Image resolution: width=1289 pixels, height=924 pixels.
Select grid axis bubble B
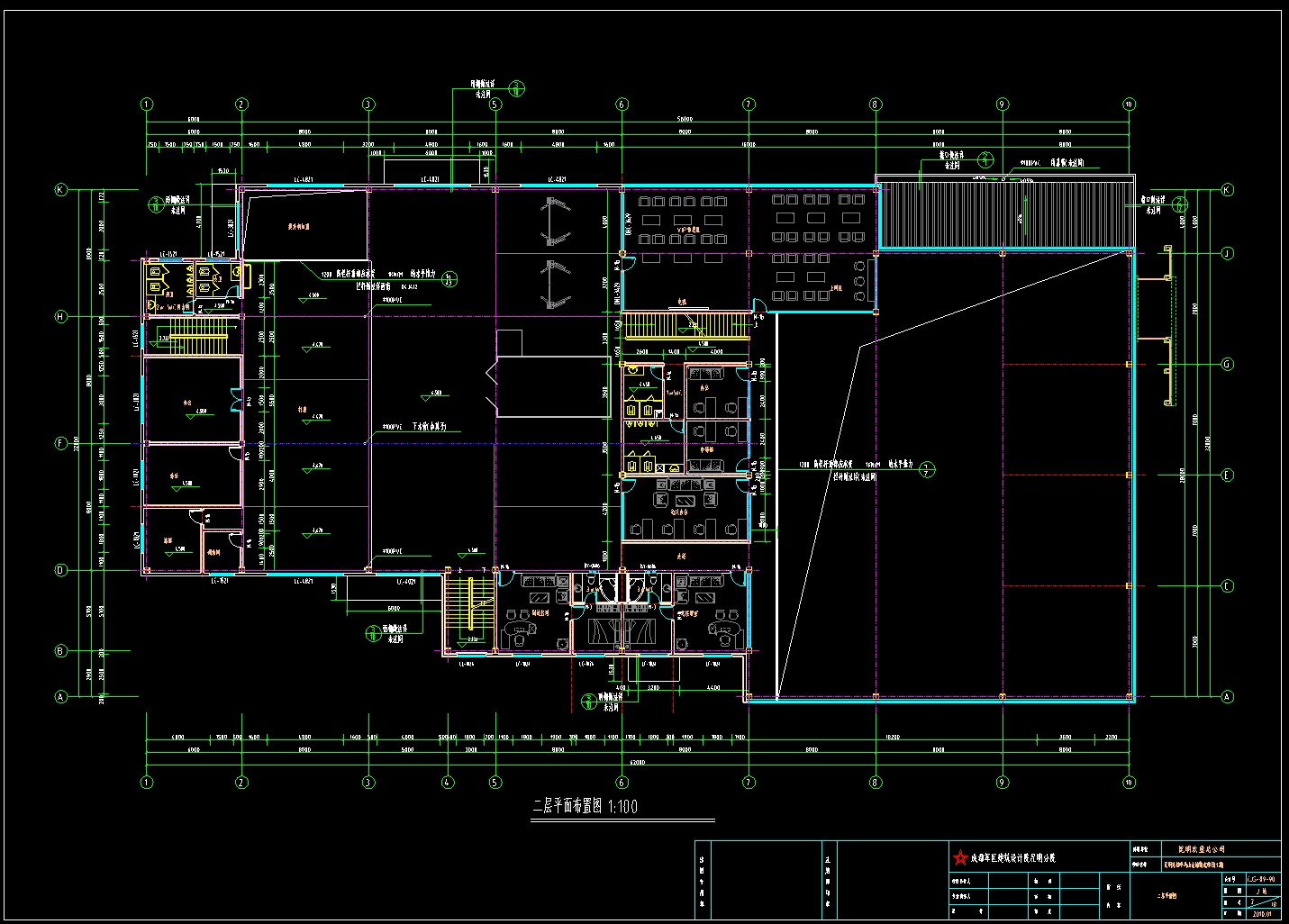pyautogui.click(x=61, y=650)
